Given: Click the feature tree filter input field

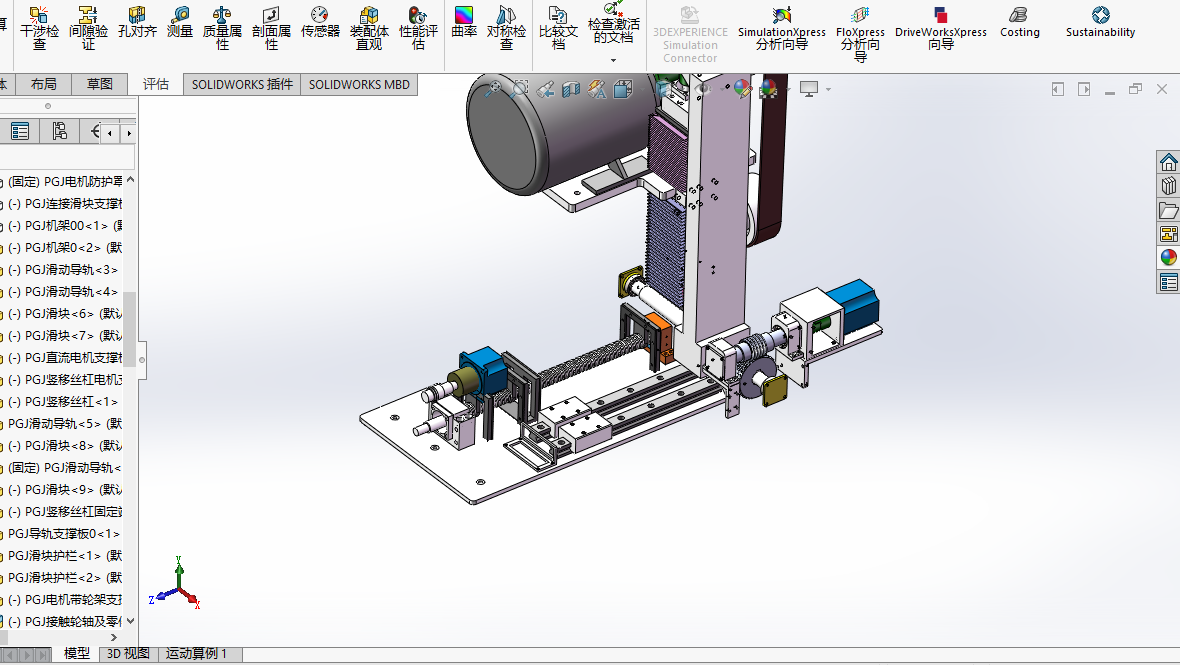Looking at the screenshot, I should pyautogui.click(x=66, y=158).
